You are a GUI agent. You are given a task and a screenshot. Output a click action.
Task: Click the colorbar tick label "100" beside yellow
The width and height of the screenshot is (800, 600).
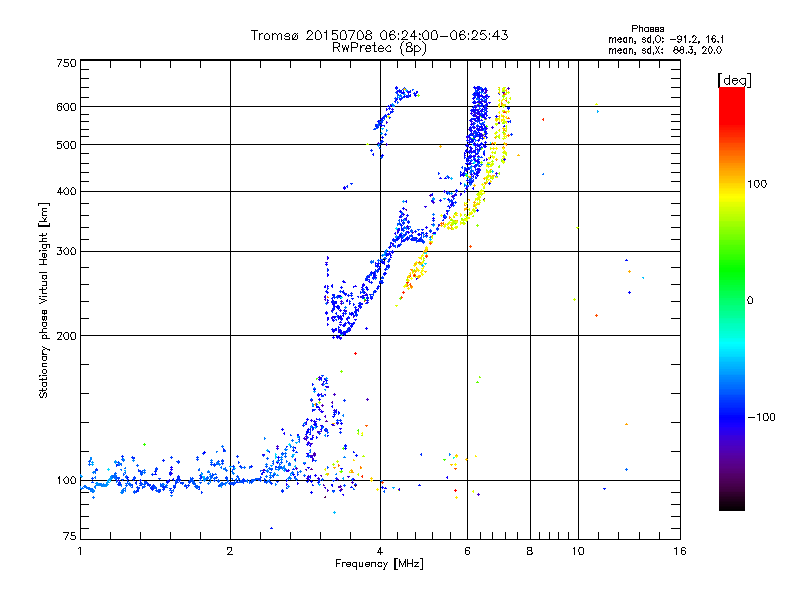(x=757, y=184)
